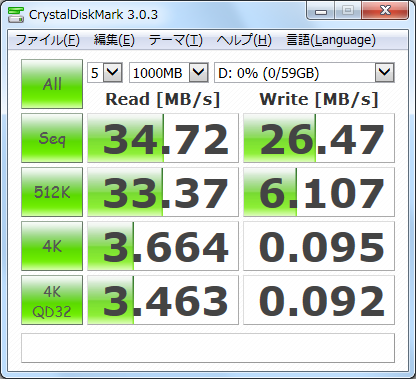Close the CrystalDiskMark window
Viewport: 416px width, 379px height.
385,11
